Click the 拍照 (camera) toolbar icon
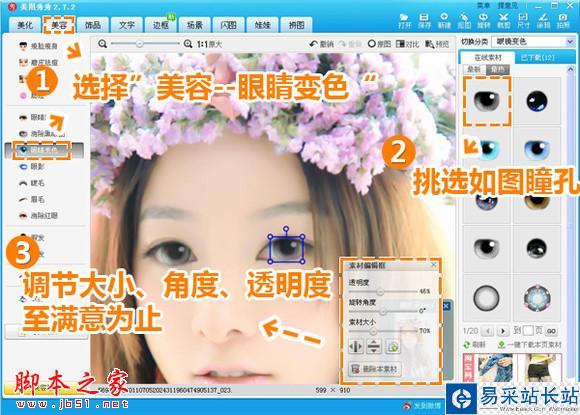 coord(563,21)
